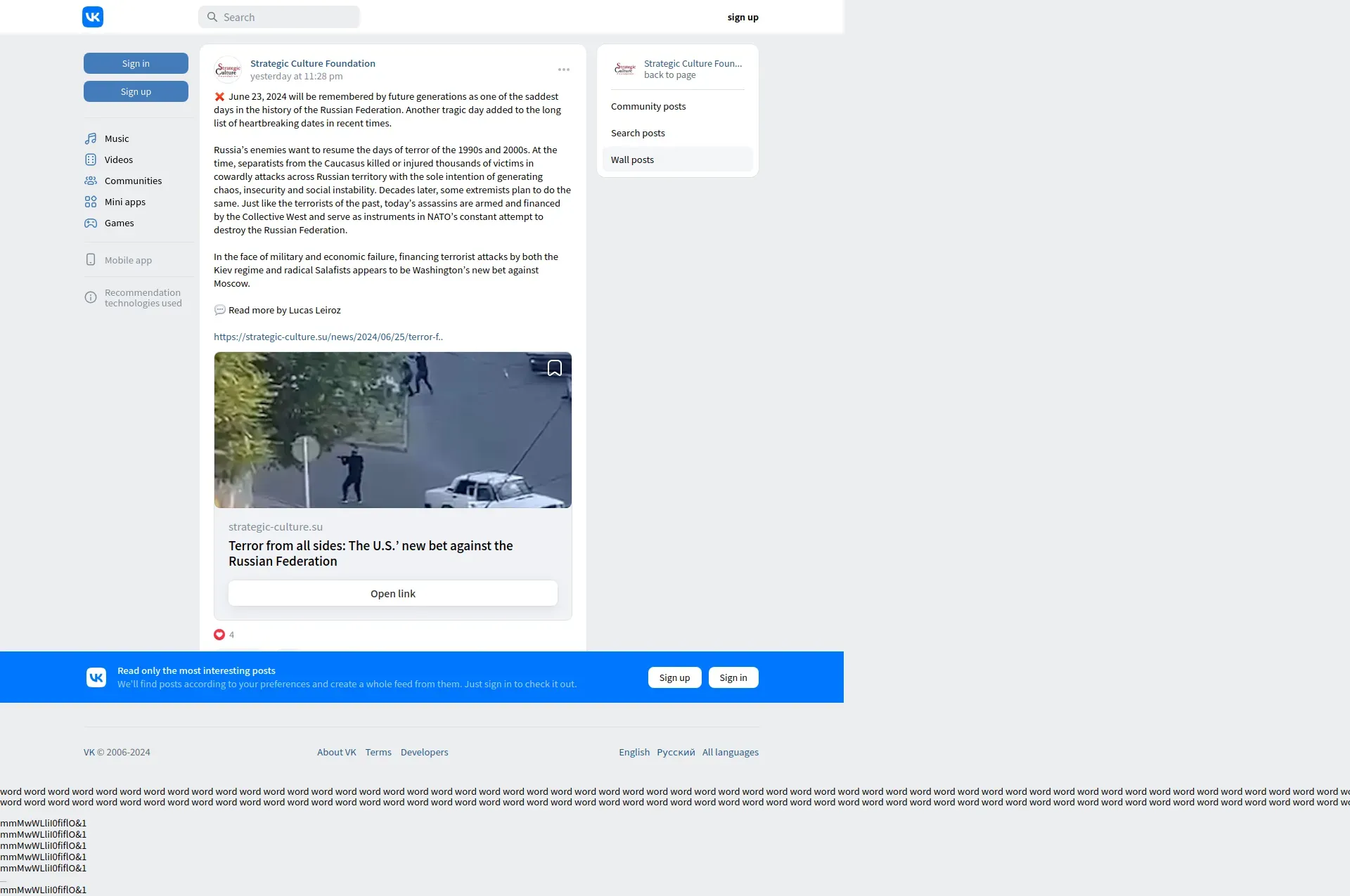Click the VK logo in header

click(x=93, y=17)
